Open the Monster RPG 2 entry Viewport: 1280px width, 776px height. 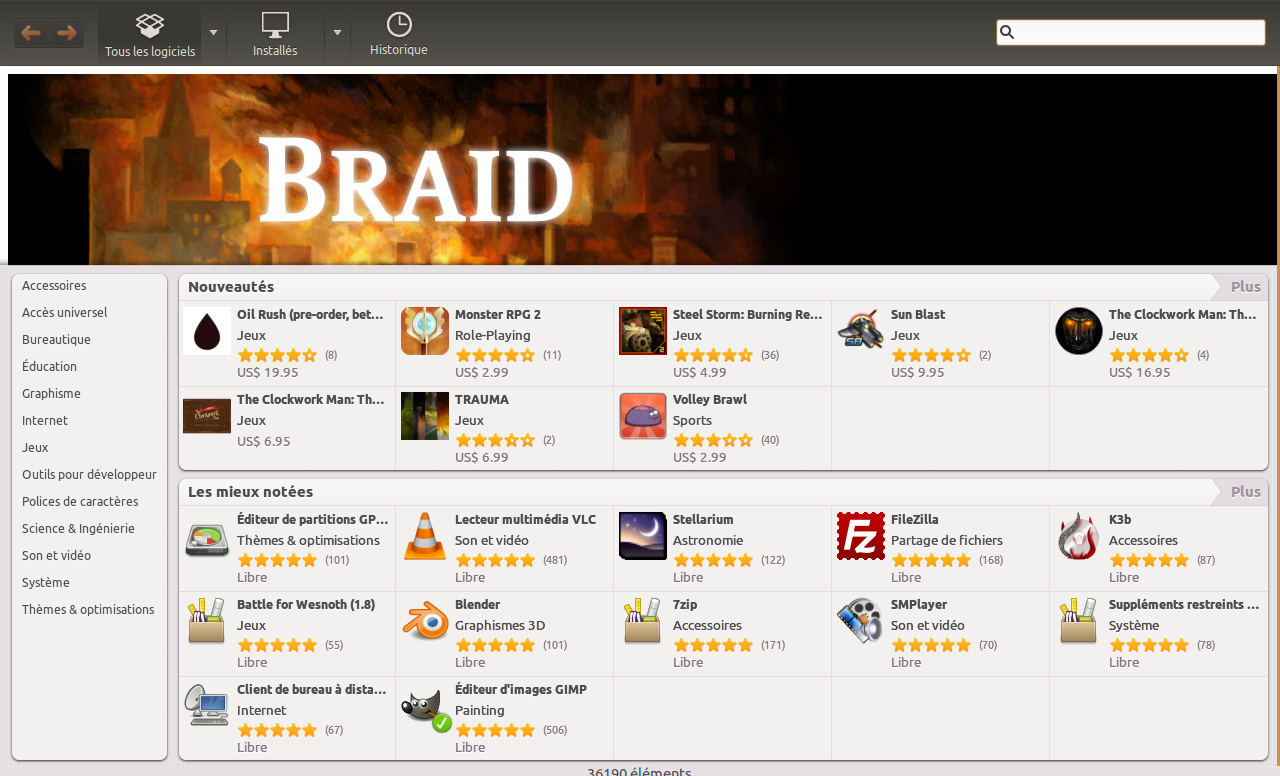tap(505, 343)
